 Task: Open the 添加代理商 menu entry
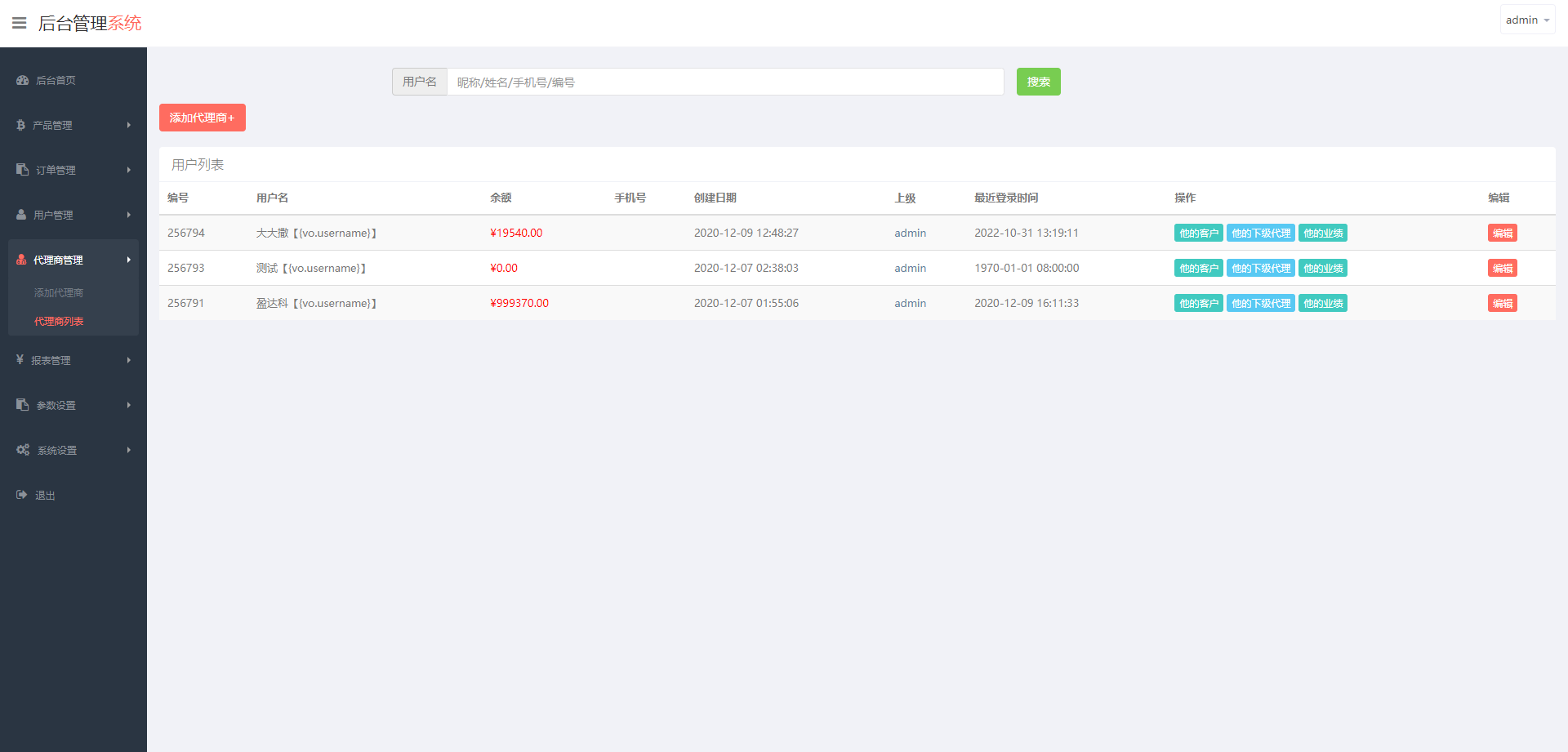(x=58, y=291)
